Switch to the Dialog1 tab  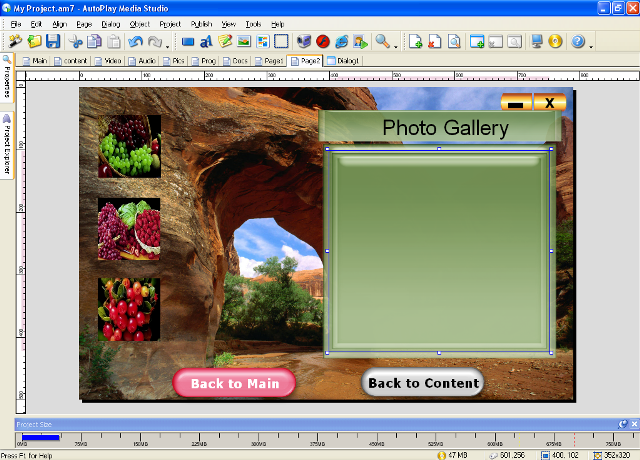344,61
